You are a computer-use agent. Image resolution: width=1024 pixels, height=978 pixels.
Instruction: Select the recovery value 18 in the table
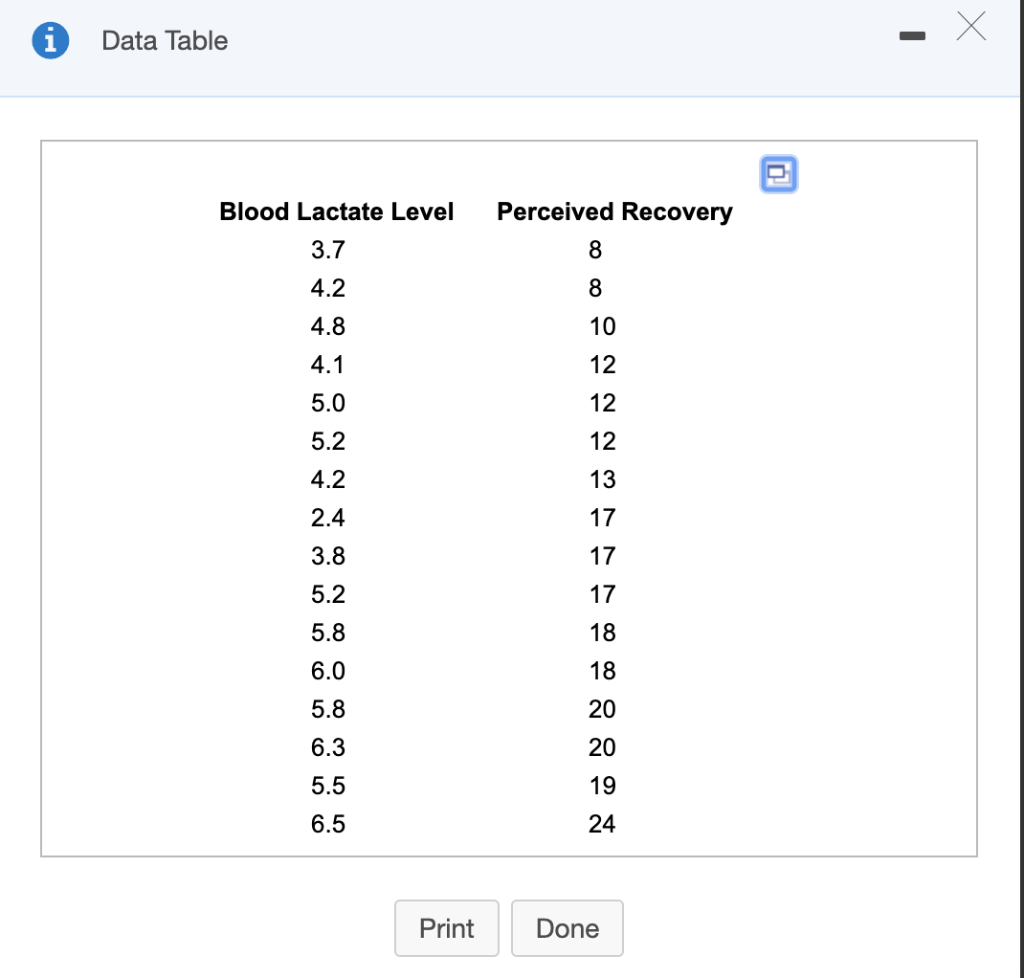point(603,632)
